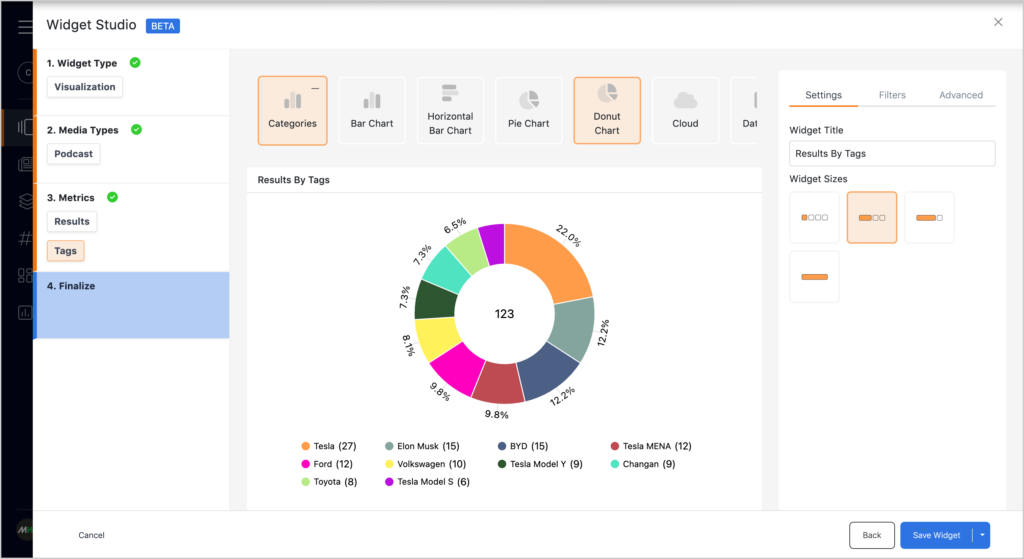
Task: Select the half width widget size
Action: click(872, 217)
